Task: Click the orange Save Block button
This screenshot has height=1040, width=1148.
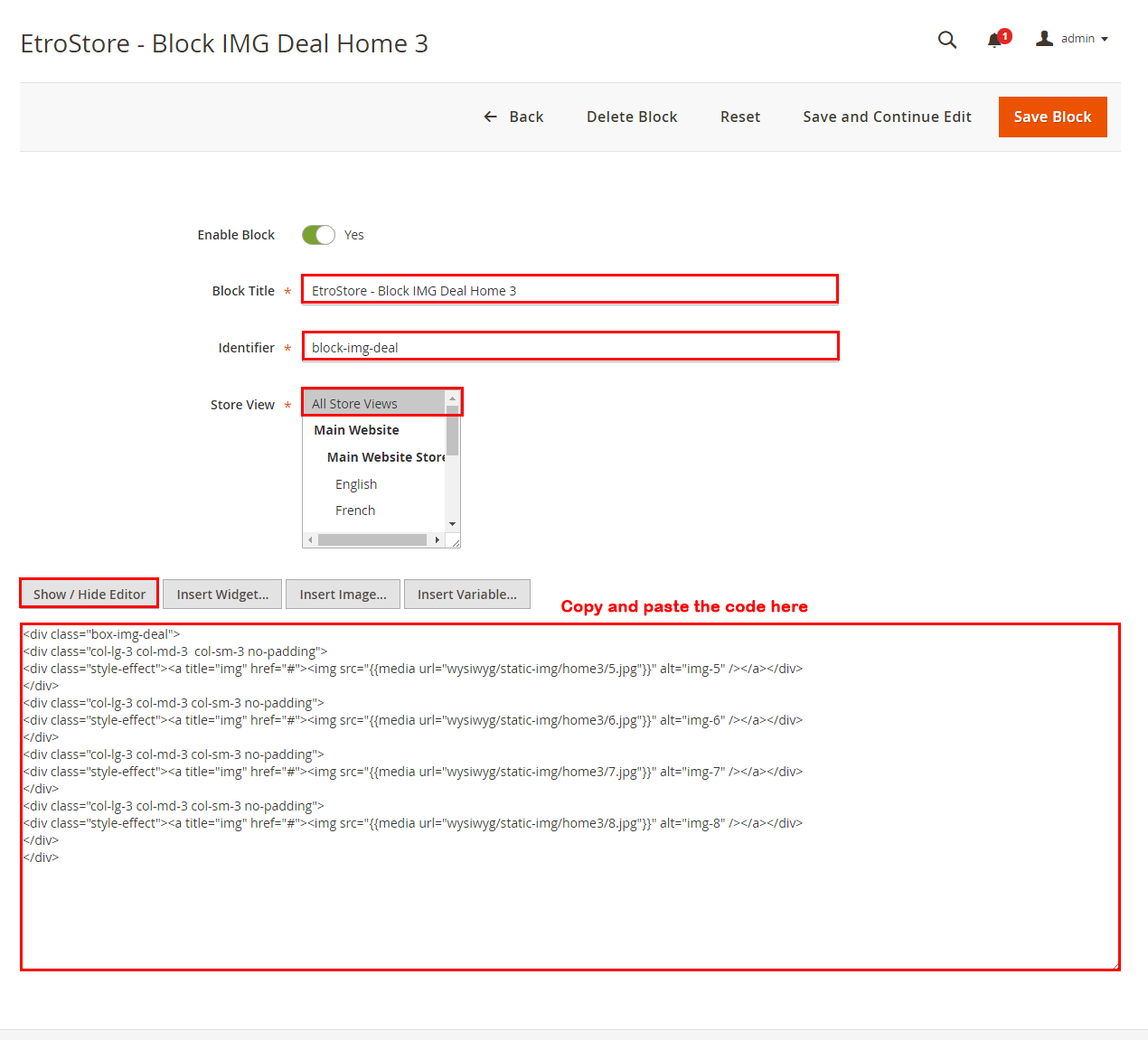Action: click(1052, 117)
